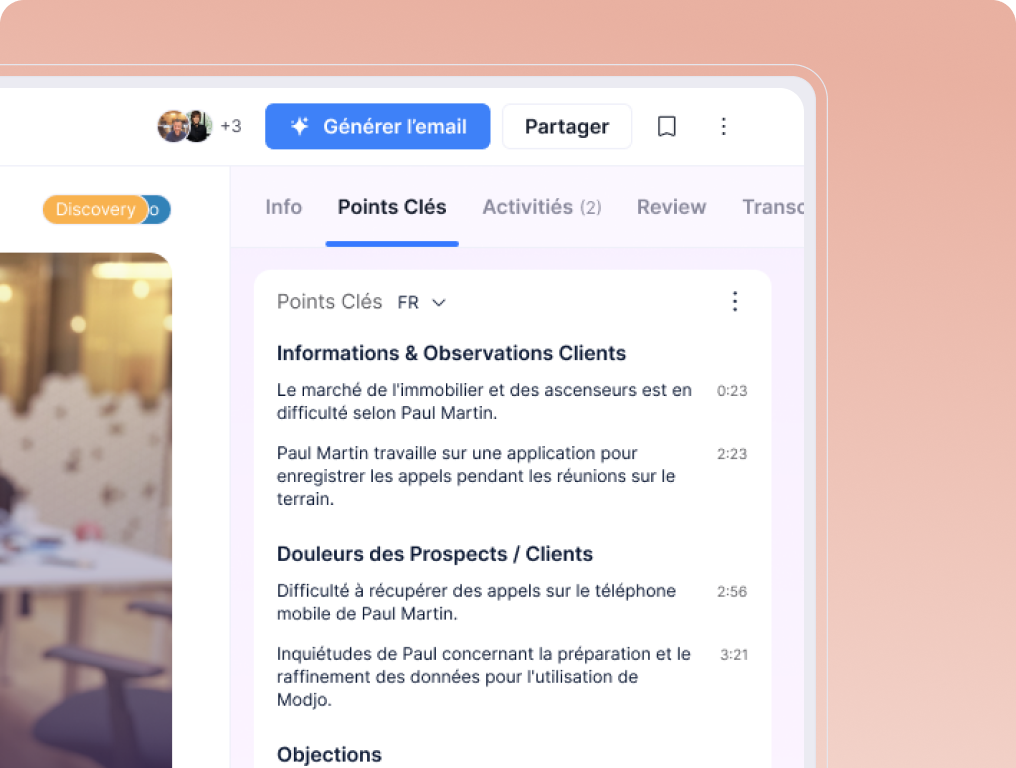Click the meeting video thumbnail
This screenshot has height=768, width=1016.
(86, 511)
